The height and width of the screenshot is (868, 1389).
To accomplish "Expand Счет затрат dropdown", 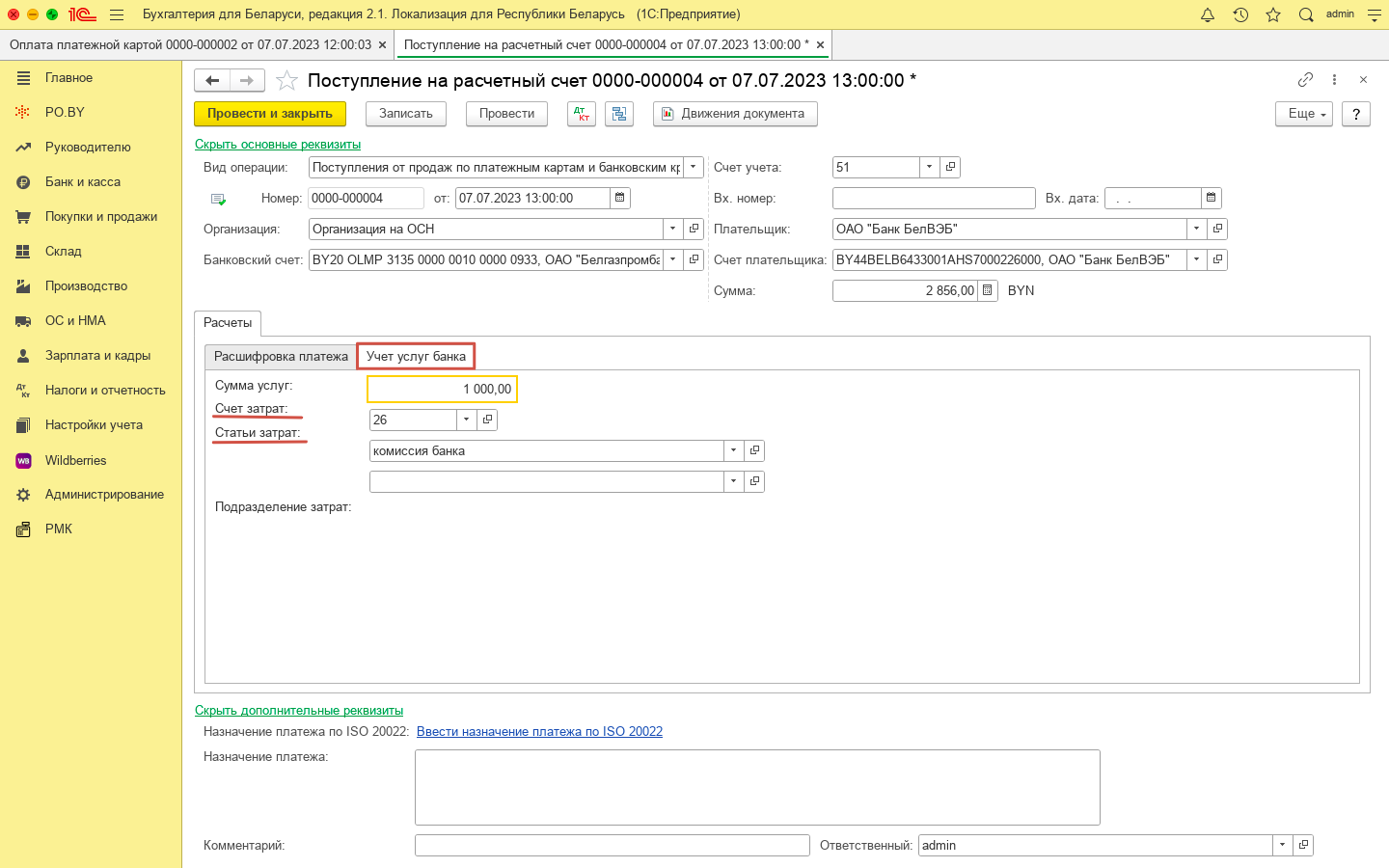I will (x=466, y=420).
